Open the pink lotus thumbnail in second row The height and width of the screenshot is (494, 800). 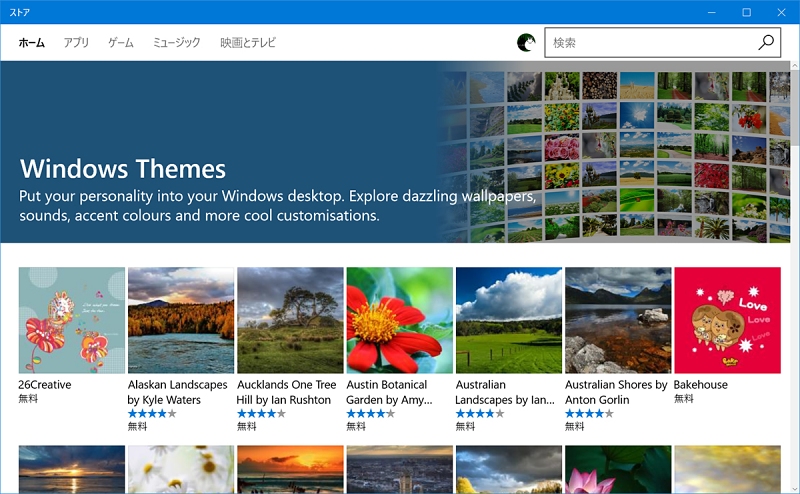[618, 469]
